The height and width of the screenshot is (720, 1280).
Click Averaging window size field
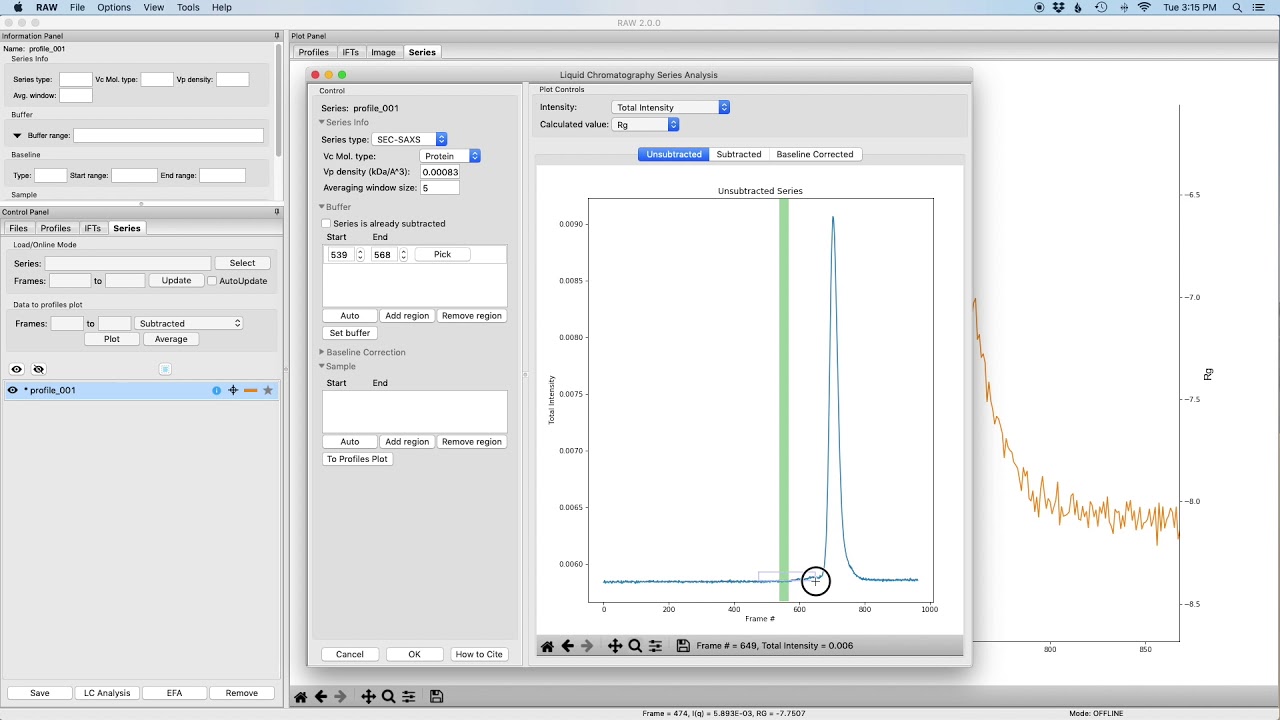click(x=440, y=188)
